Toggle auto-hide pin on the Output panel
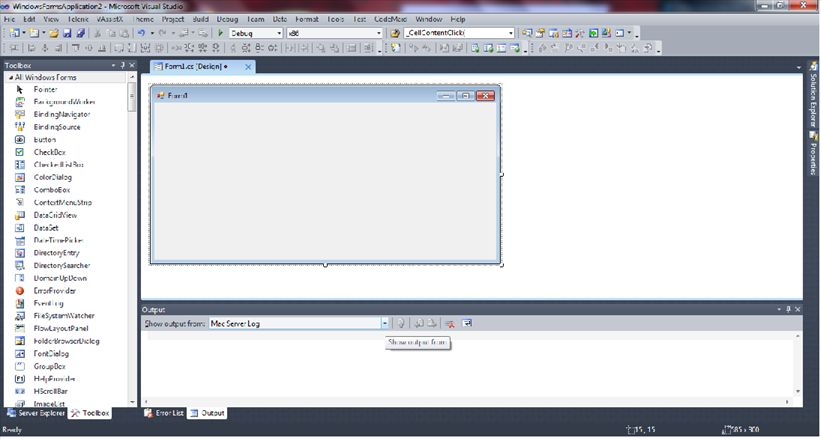 [x=788, y=310]
